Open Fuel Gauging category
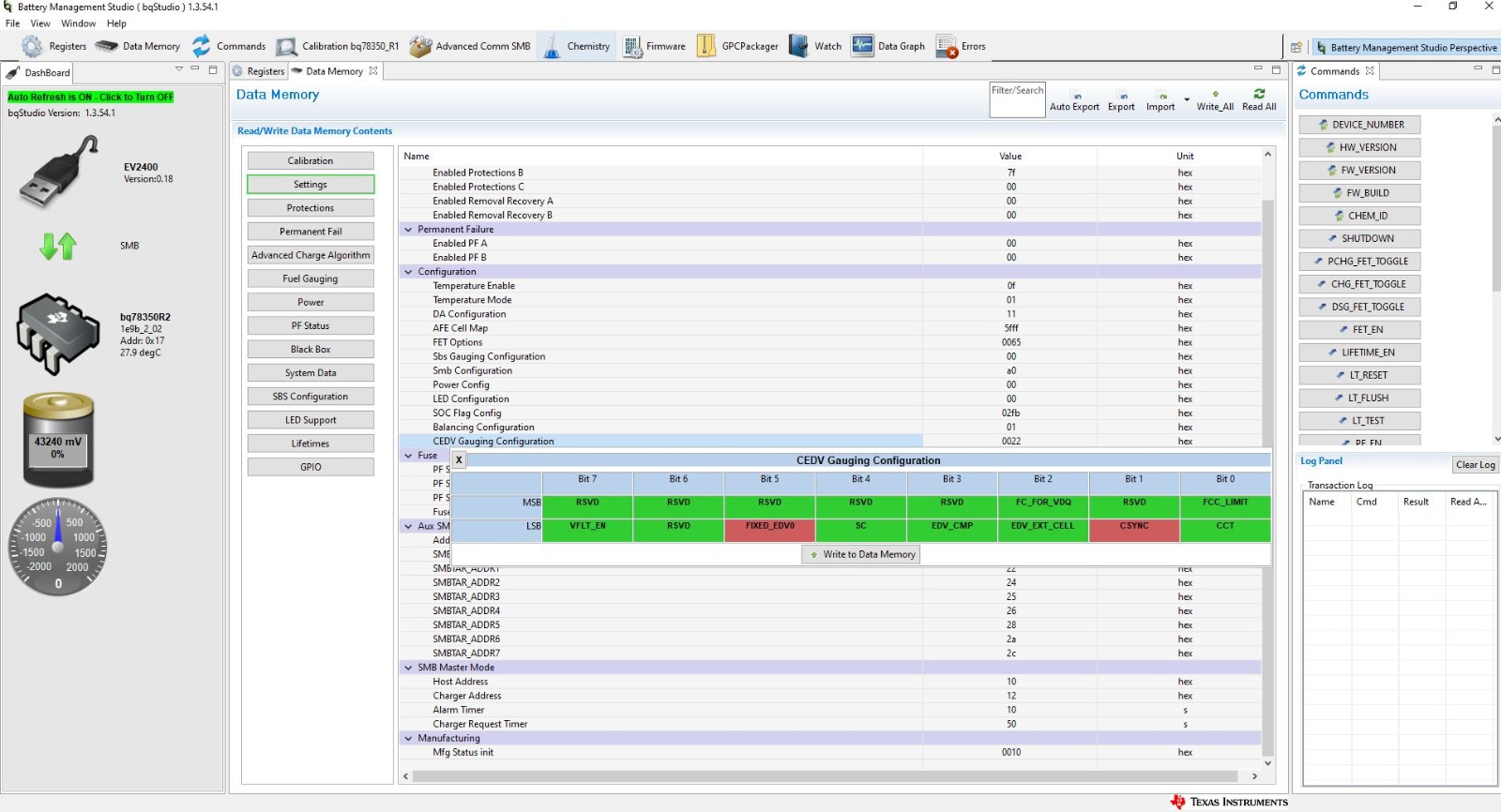The width and height of the screenshot is (1501, 812). point(311,278)
